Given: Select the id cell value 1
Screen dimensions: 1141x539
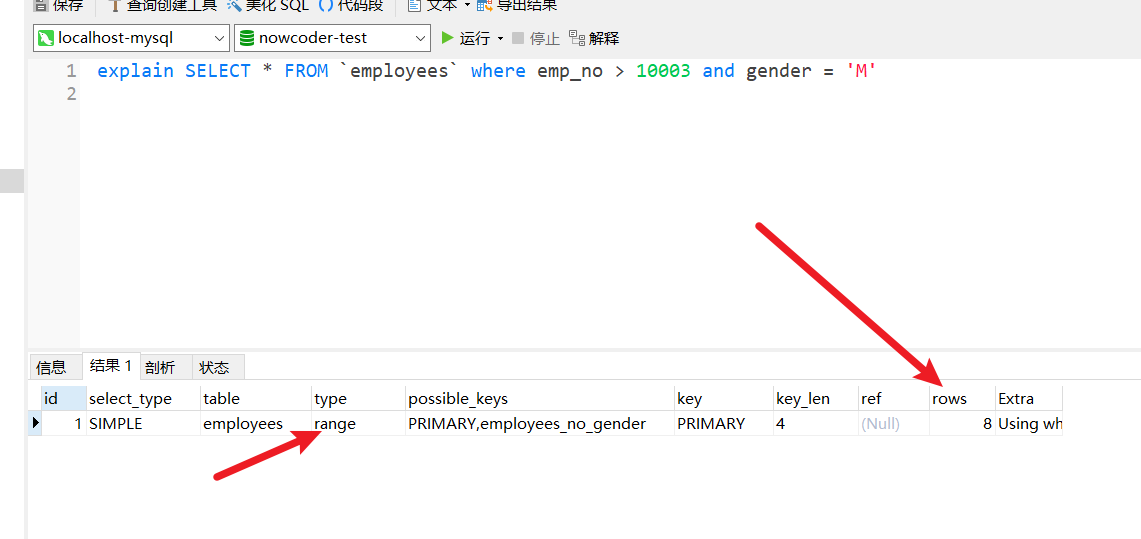Looking at the screenshot, I should (63, 423).
